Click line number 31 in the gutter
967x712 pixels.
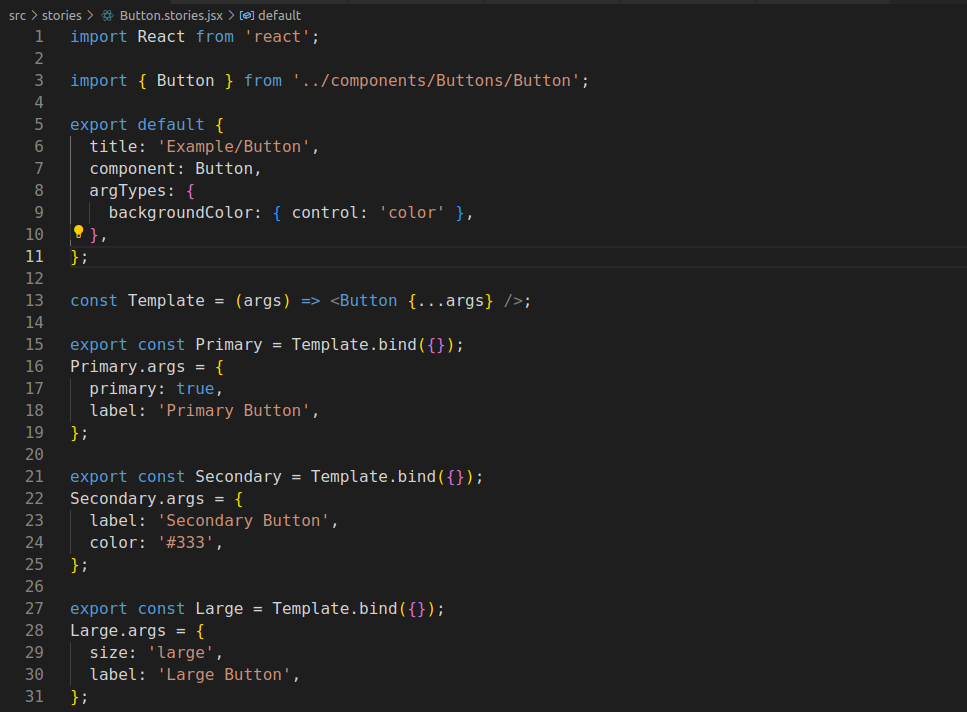click(34, 696)
